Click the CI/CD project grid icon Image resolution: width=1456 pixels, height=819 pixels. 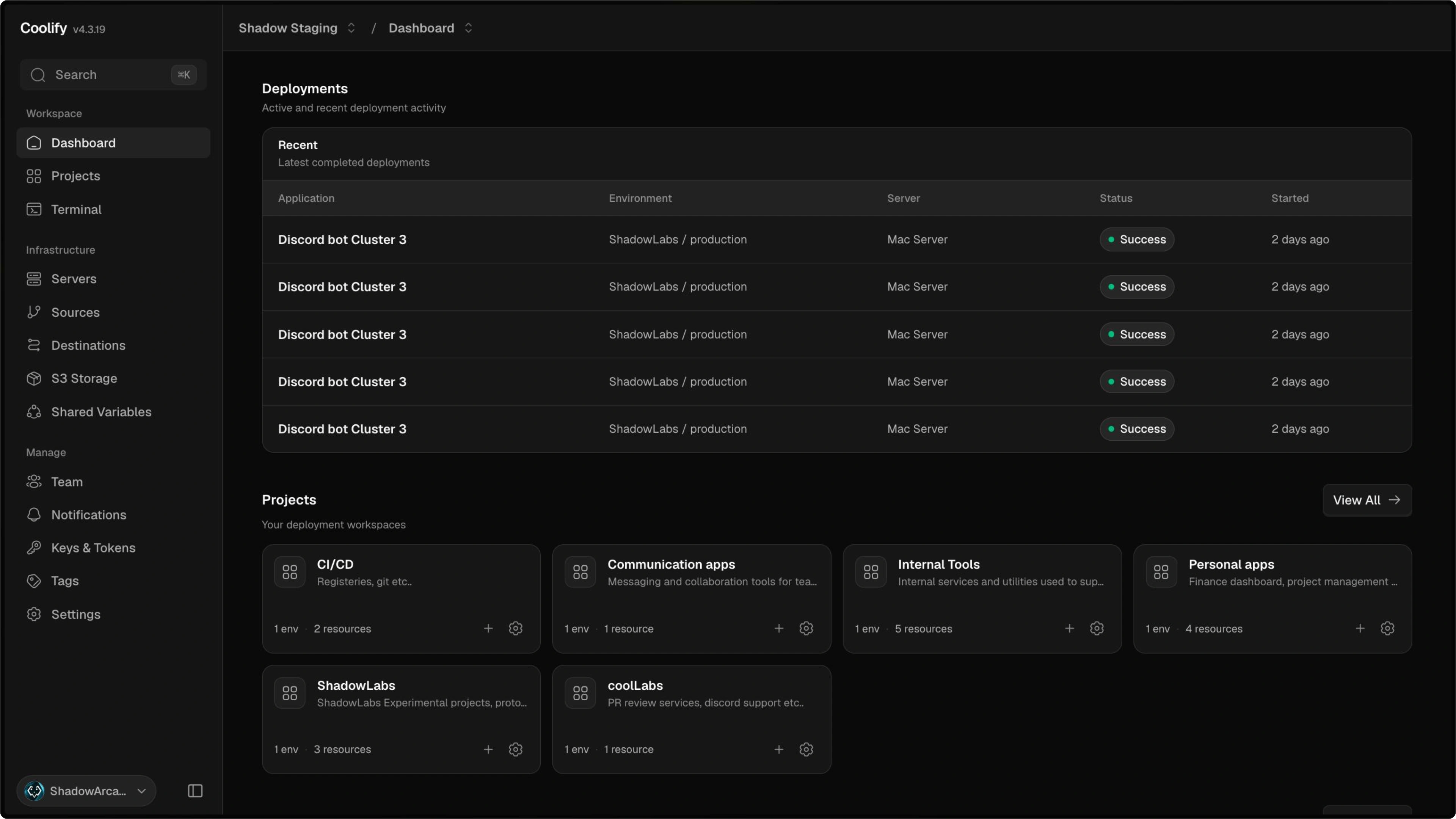click(290, 572)
